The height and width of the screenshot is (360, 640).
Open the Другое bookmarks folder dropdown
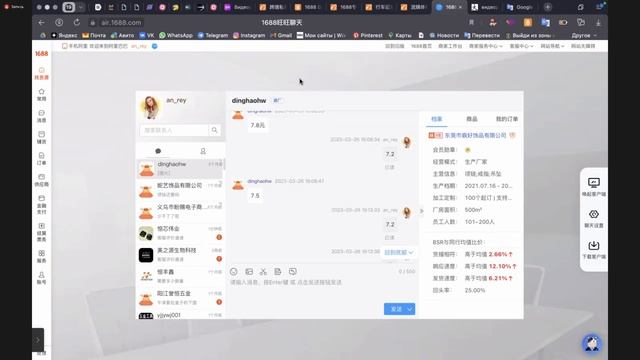click(x=584, y=36)
